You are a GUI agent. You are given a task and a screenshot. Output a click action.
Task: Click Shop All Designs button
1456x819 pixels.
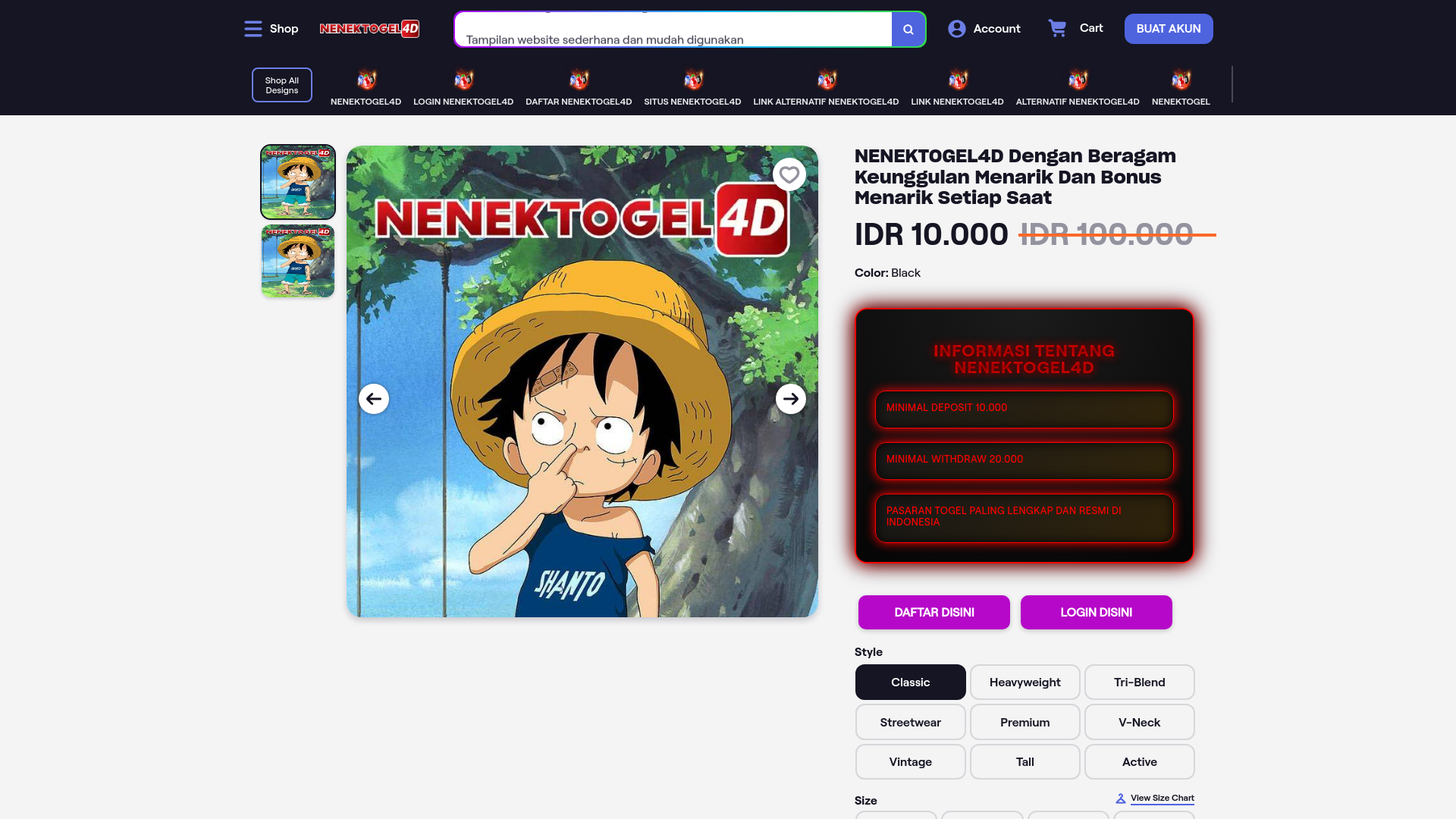(x=282, y=85)
